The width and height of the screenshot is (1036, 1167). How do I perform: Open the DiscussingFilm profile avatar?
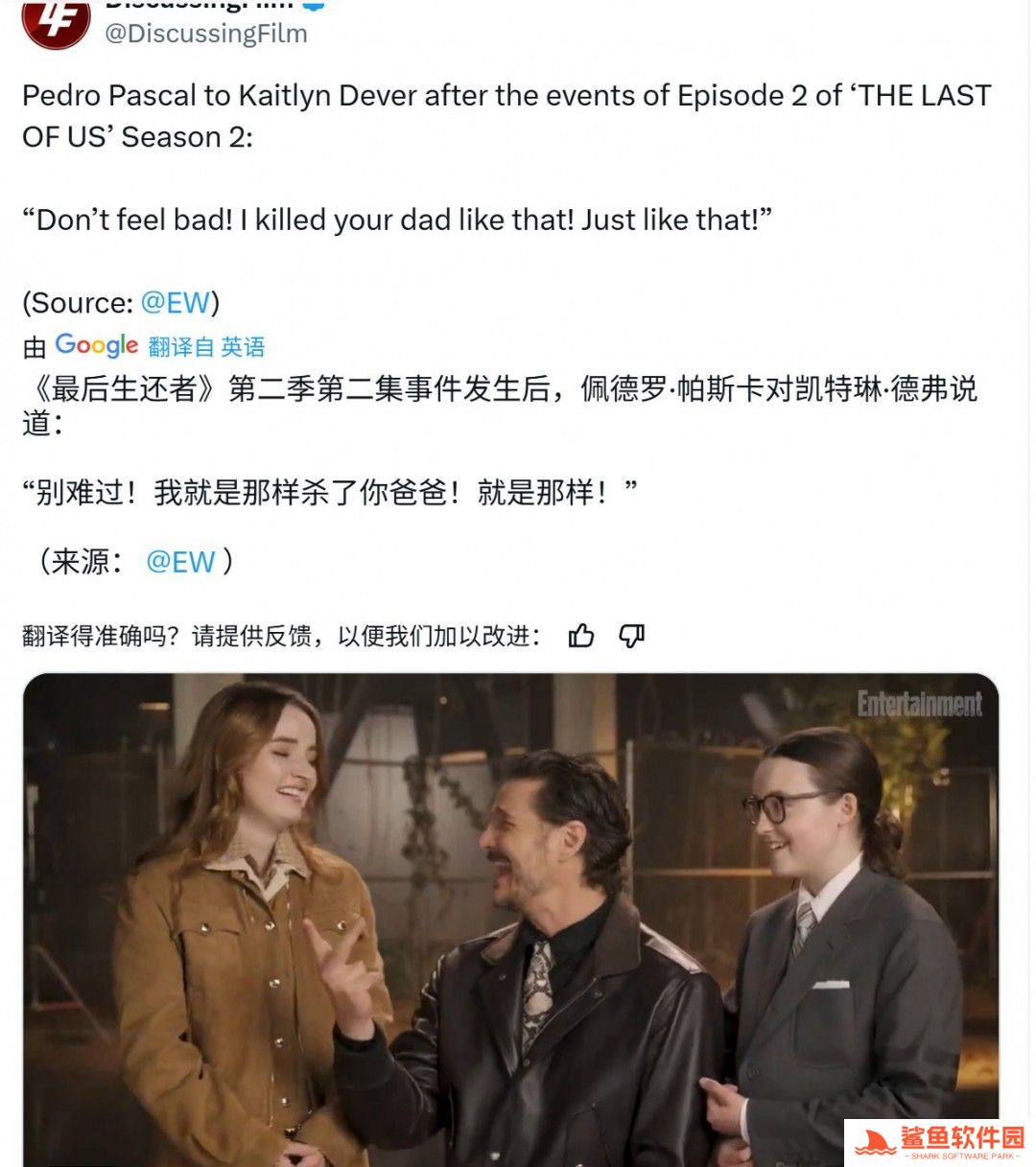tap(56, 21)
